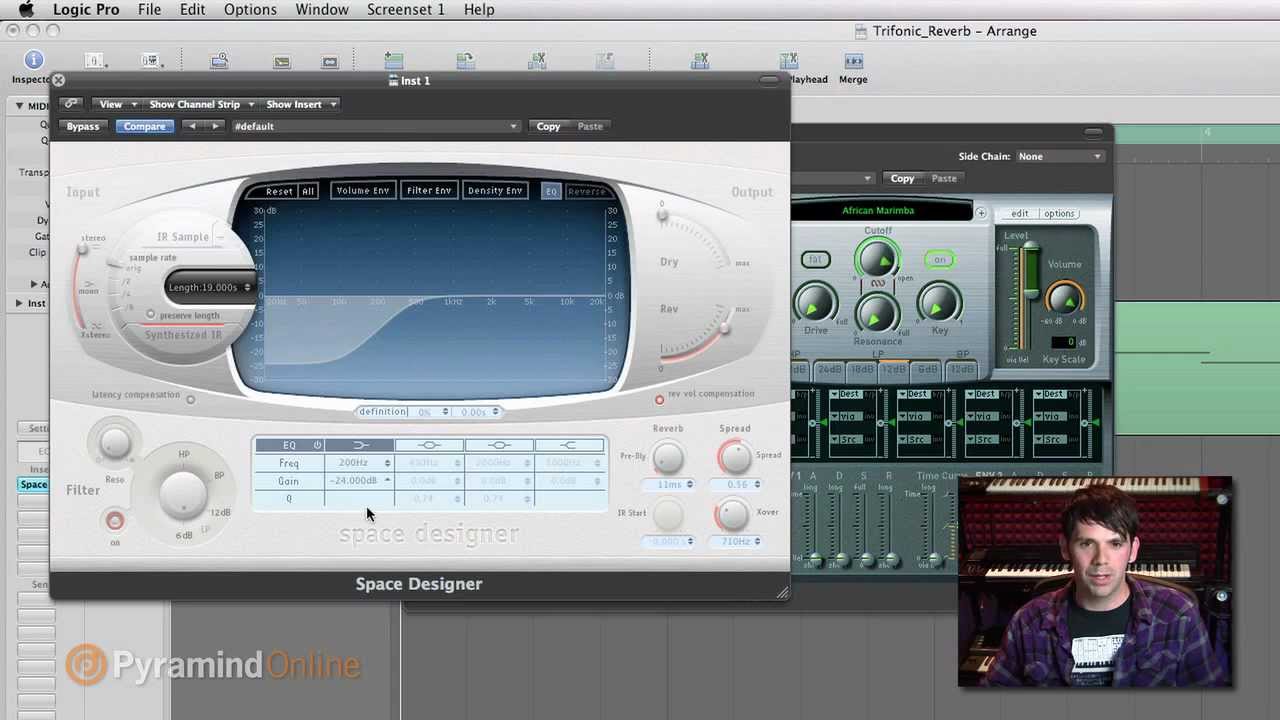Open the Show Insert dropdown
1280x720 pixels.
pyautogui.click(x=300, y=104)
